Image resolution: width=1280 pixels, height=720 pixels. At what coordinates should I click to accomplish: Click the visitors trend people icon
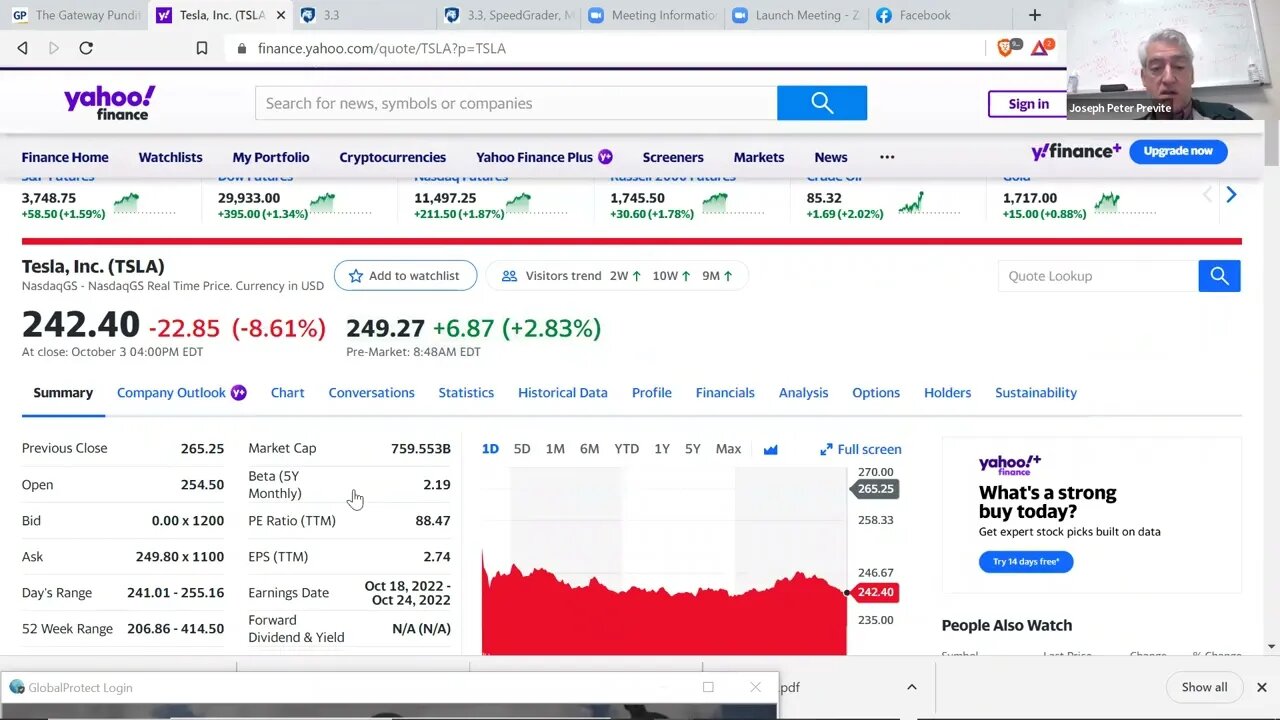tap(509, 276)
